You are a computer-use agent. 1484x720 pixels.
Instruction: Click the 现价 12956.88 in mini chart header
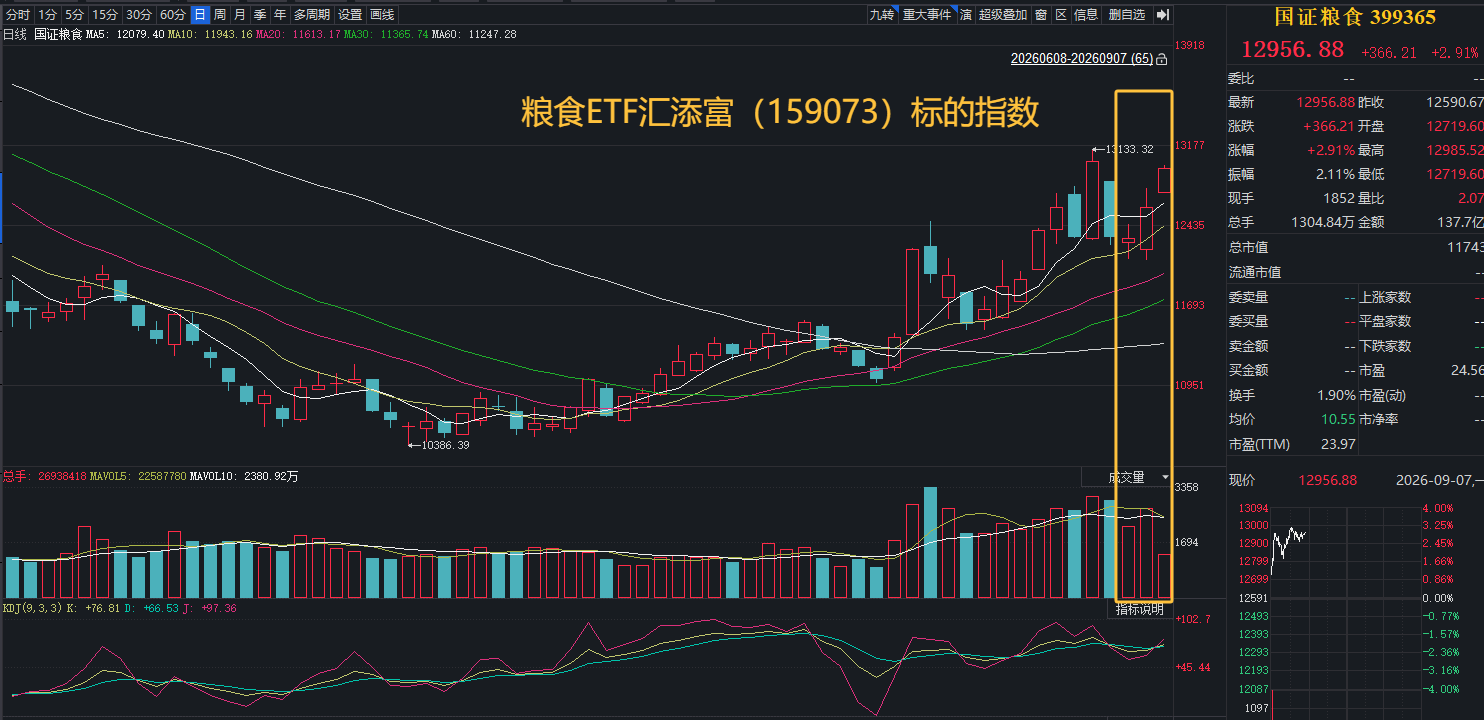(x=1327, y=480)
